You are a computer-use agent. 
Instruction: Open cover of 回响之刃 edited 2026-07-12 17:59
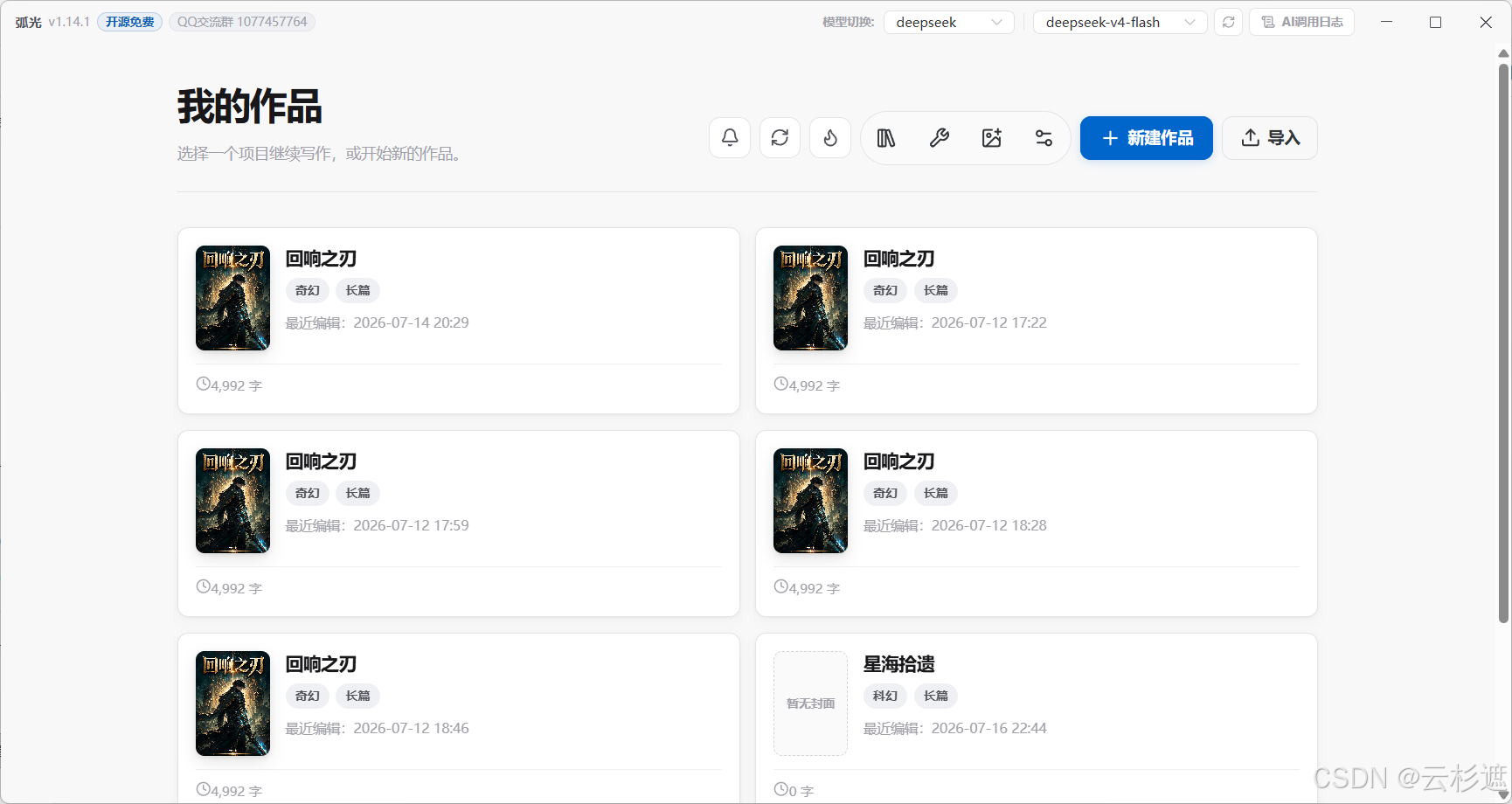coord(232,501)
